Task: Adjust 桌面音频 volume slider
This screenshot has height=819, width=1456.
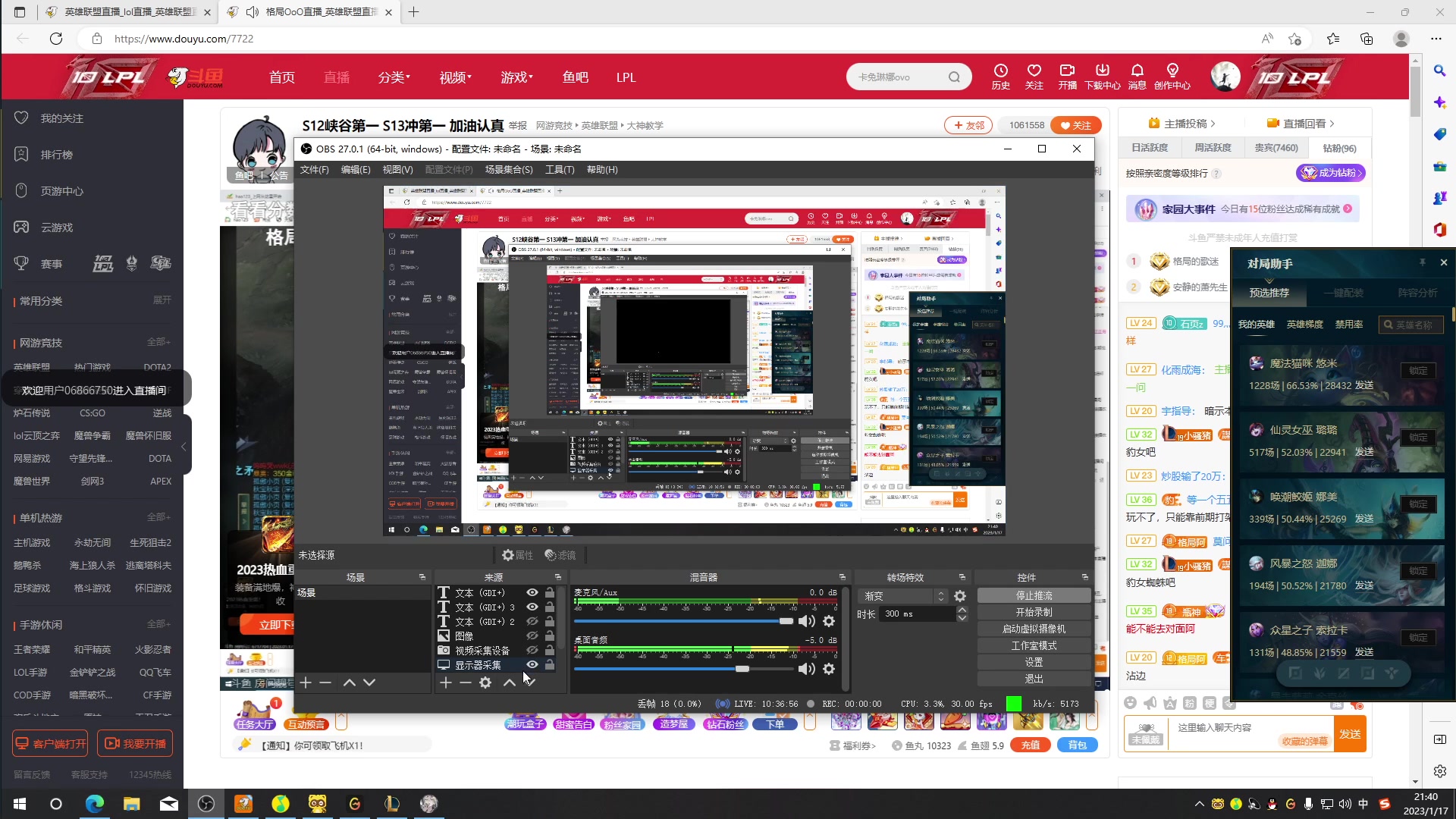Action: click(683, 669)
